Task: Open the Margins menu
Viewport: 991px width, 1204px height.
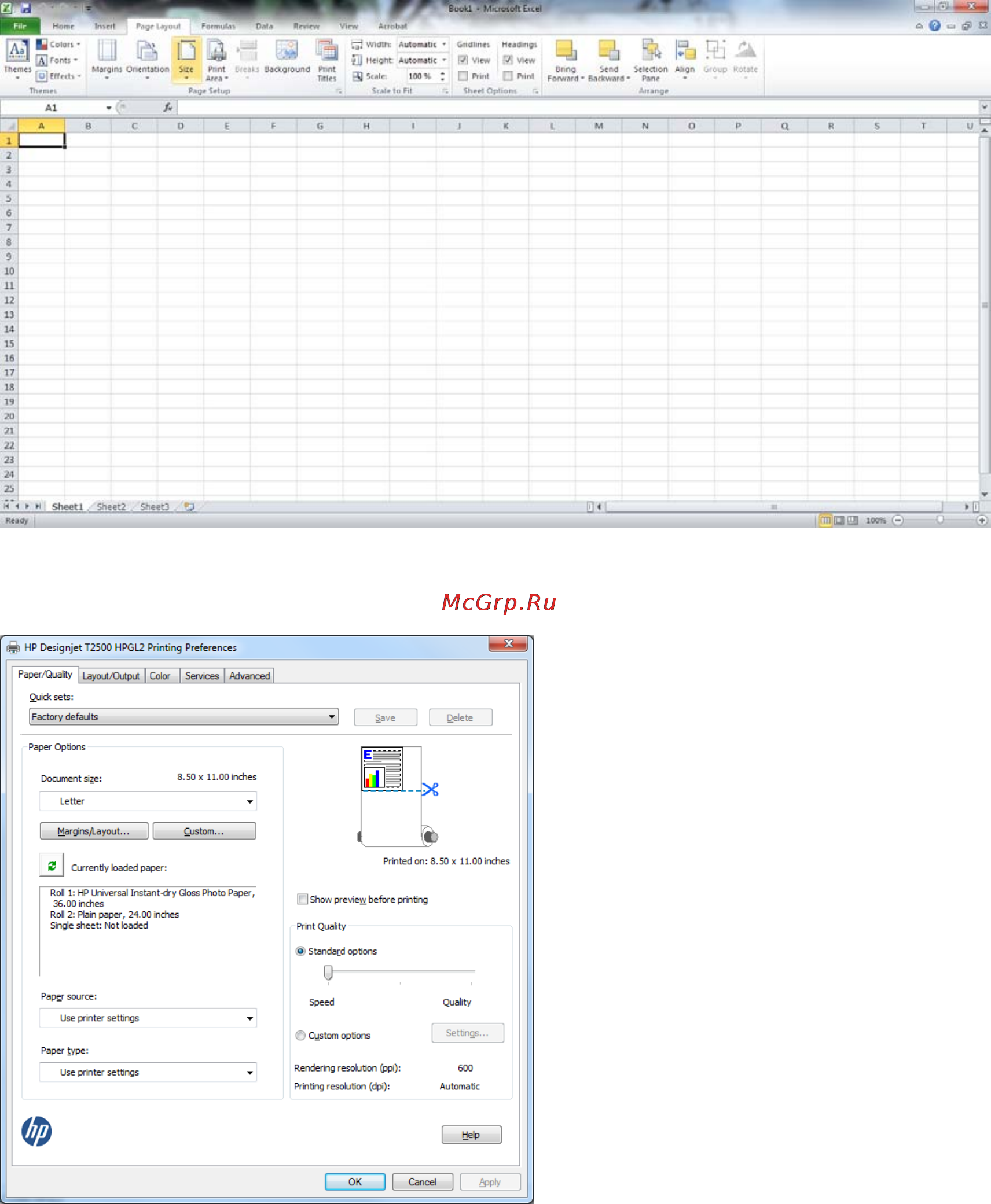Action: tap(107, 59)
